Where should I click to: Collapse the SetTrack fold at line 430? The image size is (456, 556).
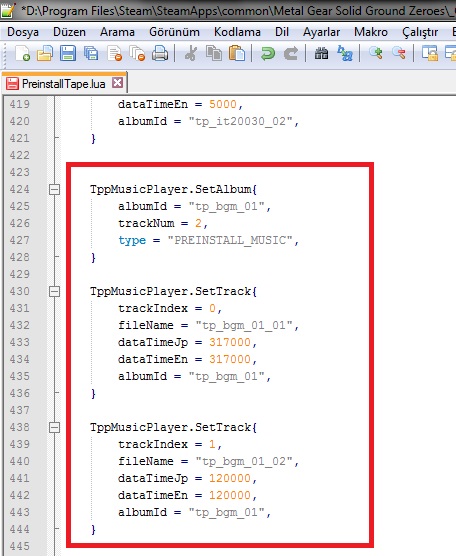54,291
